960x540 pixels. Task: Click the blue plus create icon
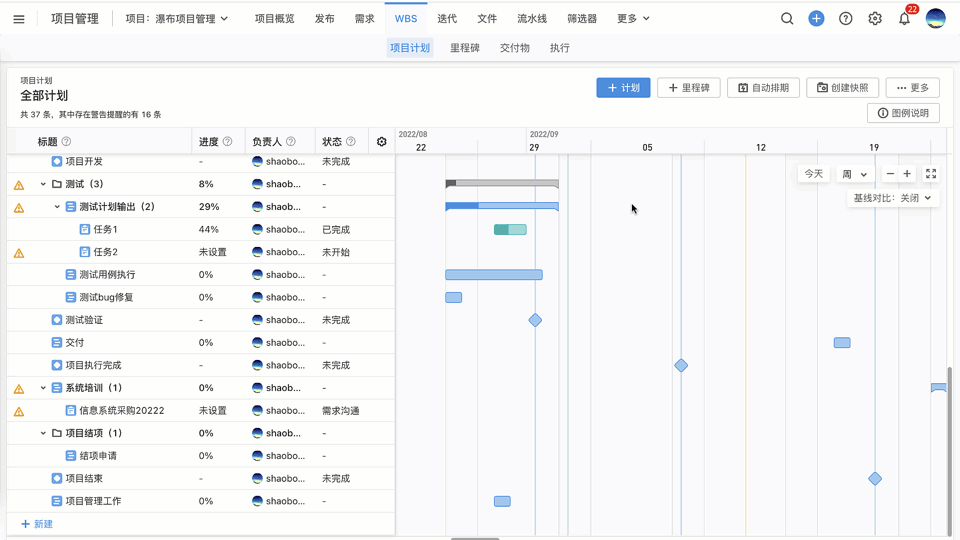click(816, 18)
